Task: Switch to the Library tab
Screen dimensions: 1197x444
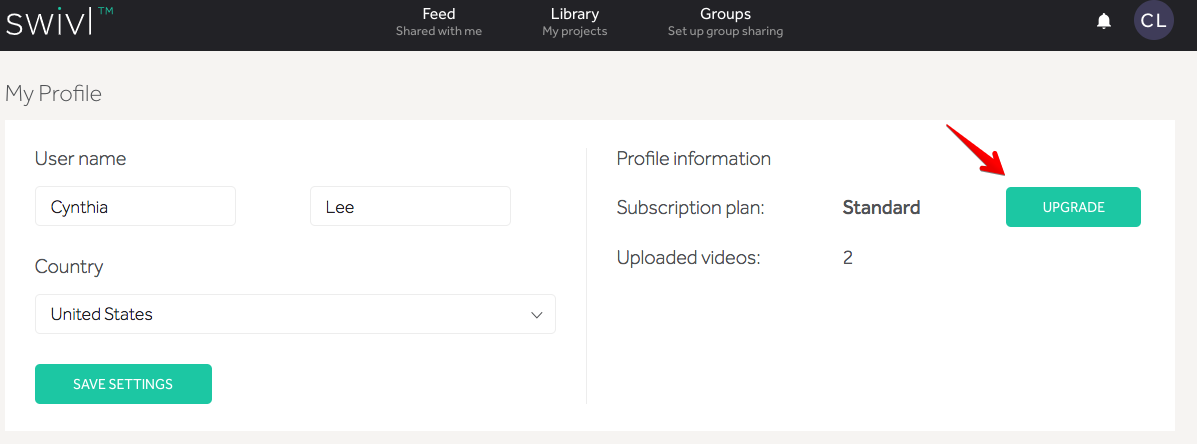Action: [x=574, y=21]
